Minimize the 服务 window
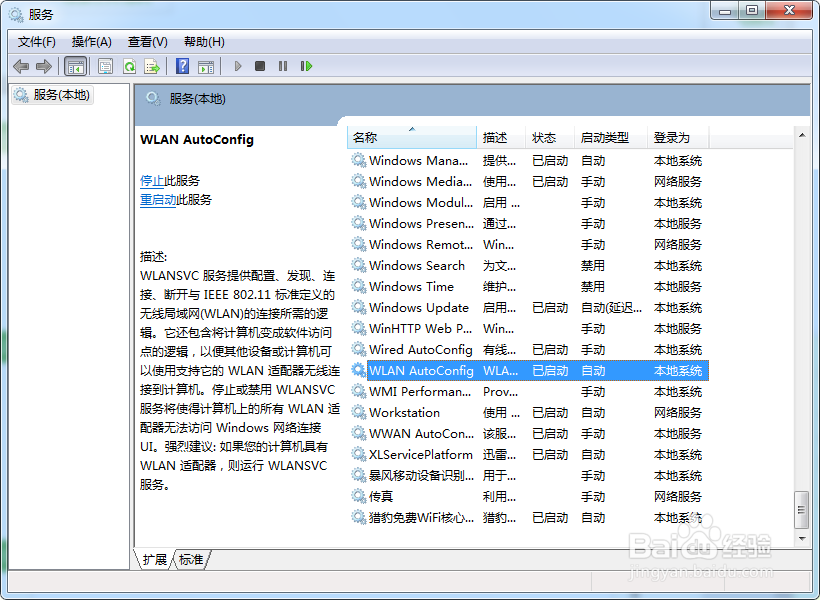The width and height of the screenshot is (820, 600). [725, 11]
